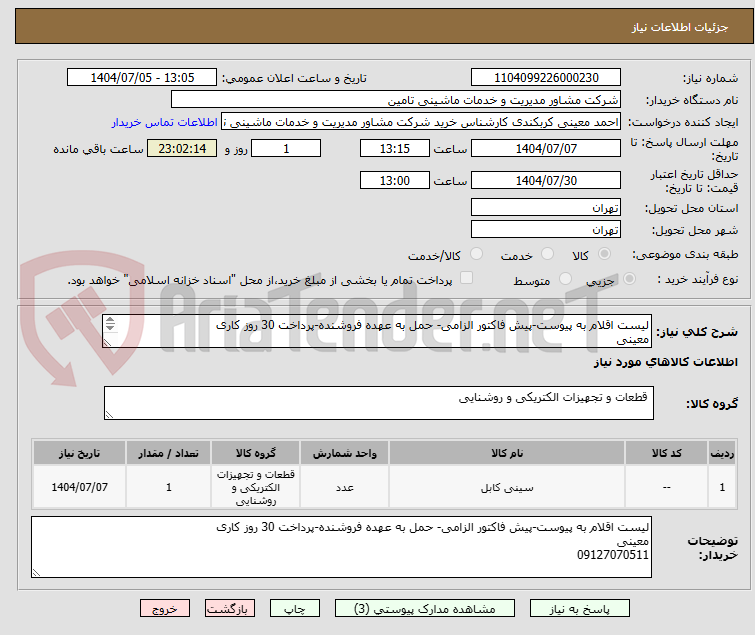
Task: Click the 'ردیف' column header
Action: (x=722, y=453)
